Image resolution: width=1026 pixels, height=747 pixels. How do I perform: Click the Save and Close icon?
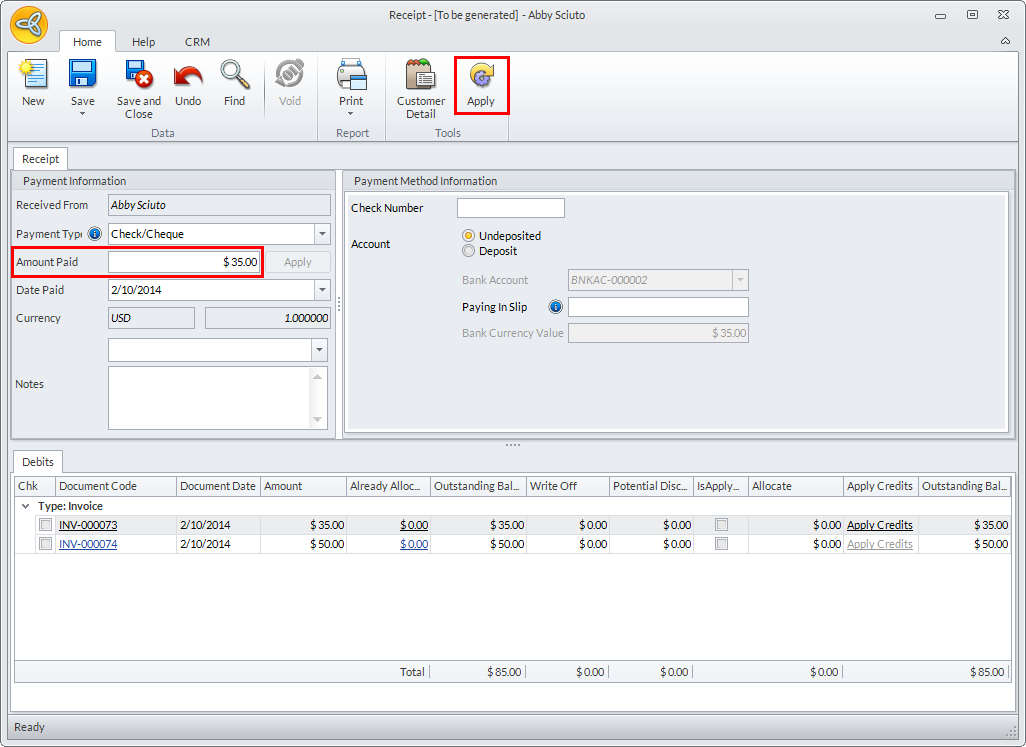click(138, 76)
